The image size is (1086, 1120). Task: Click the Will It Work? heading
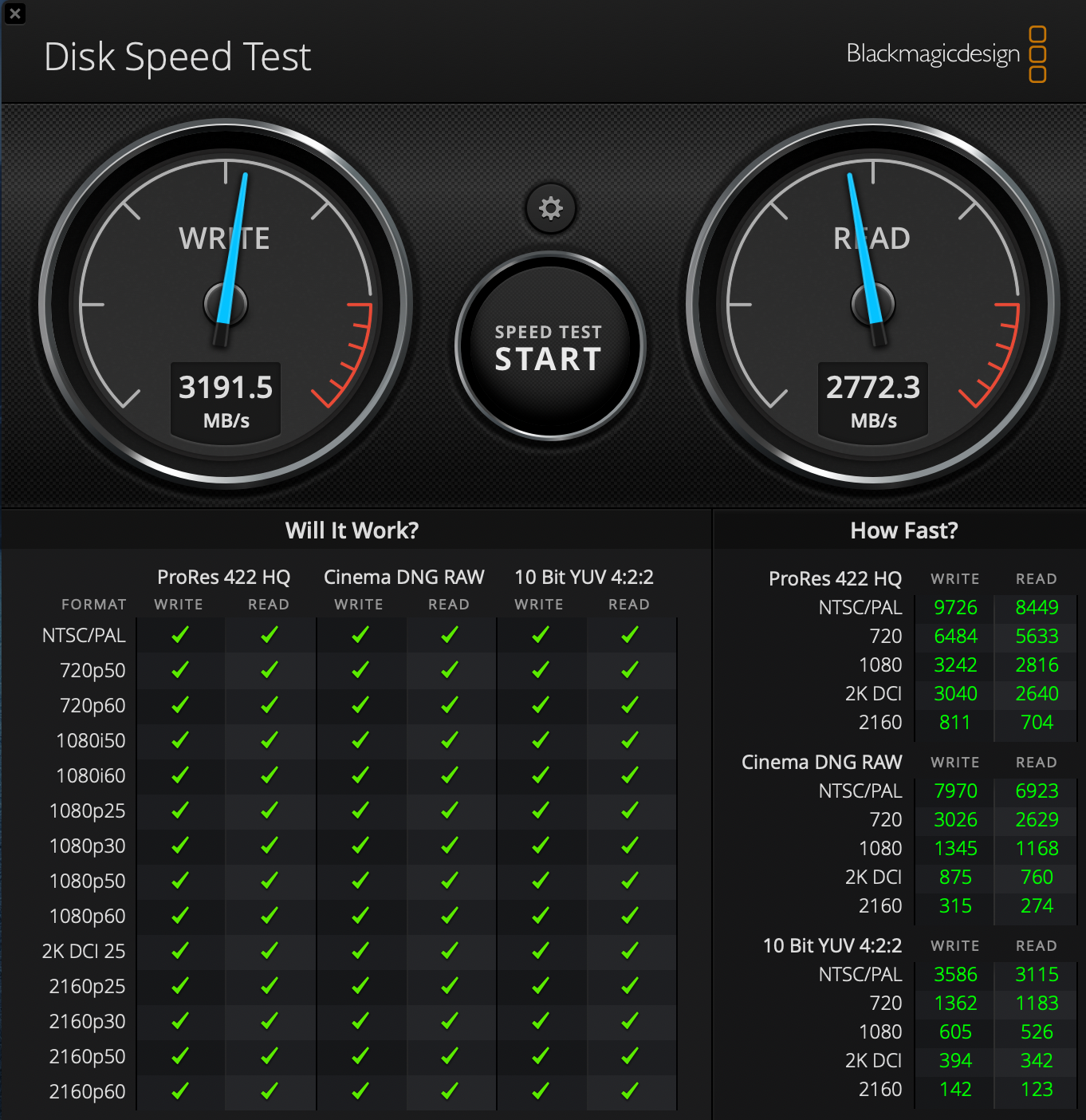click(352, 530)
